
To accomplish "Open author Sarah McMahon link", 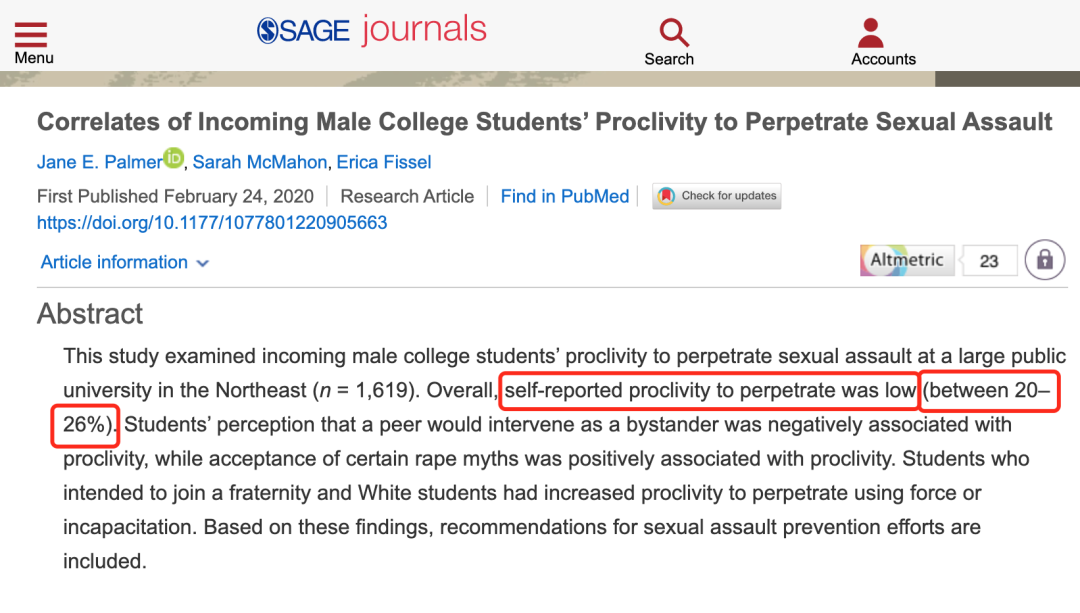I will tap(260, 163).
